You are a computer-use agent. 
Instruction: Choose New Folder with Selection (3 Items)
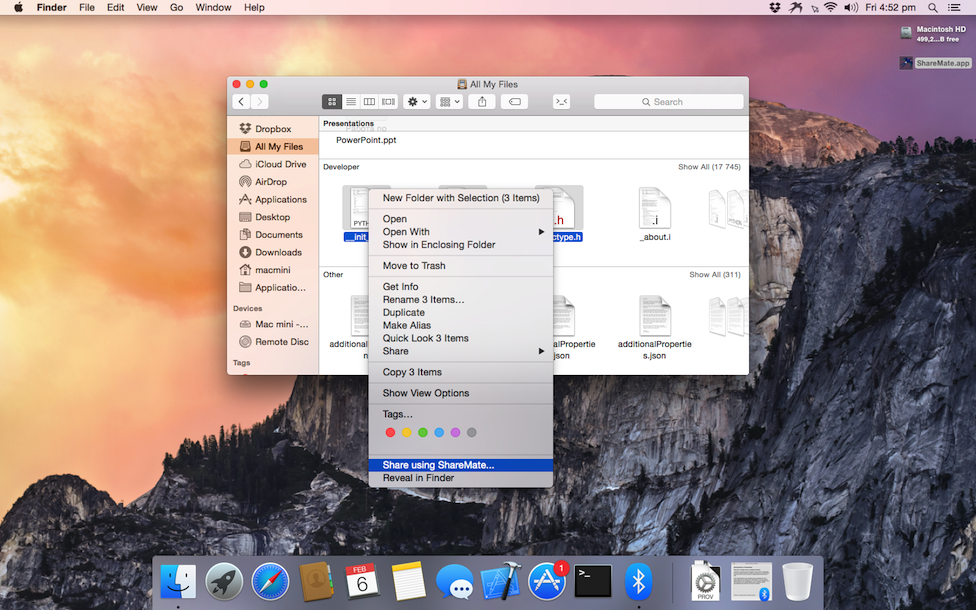pyautogui.click(x=461, y=198)
